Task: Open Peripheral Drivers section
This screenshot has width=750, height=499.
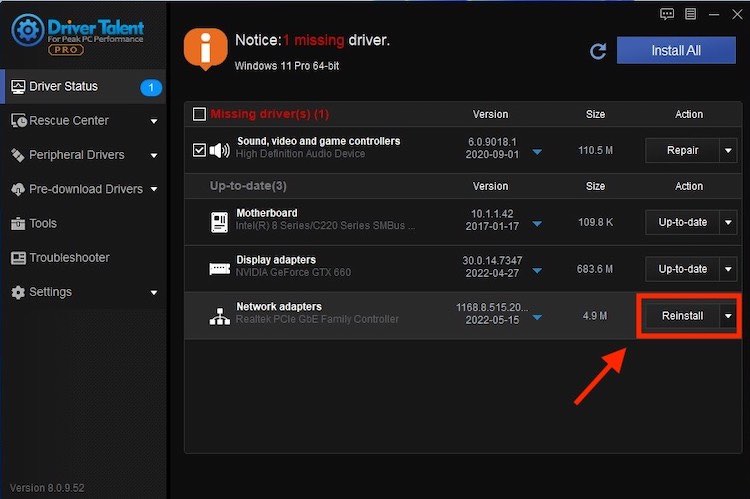Action: click(83, 155)
